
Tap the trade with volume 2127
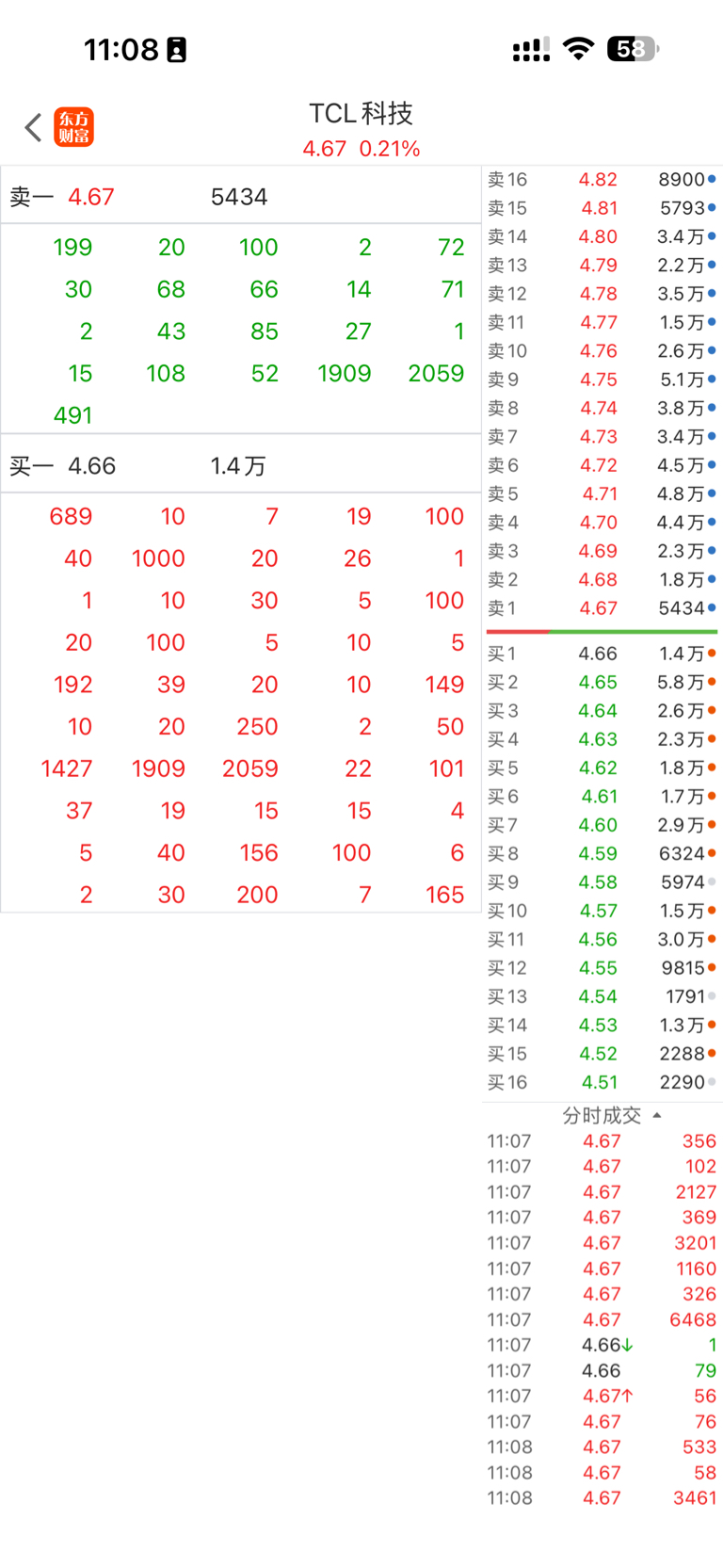[602, 1192]
